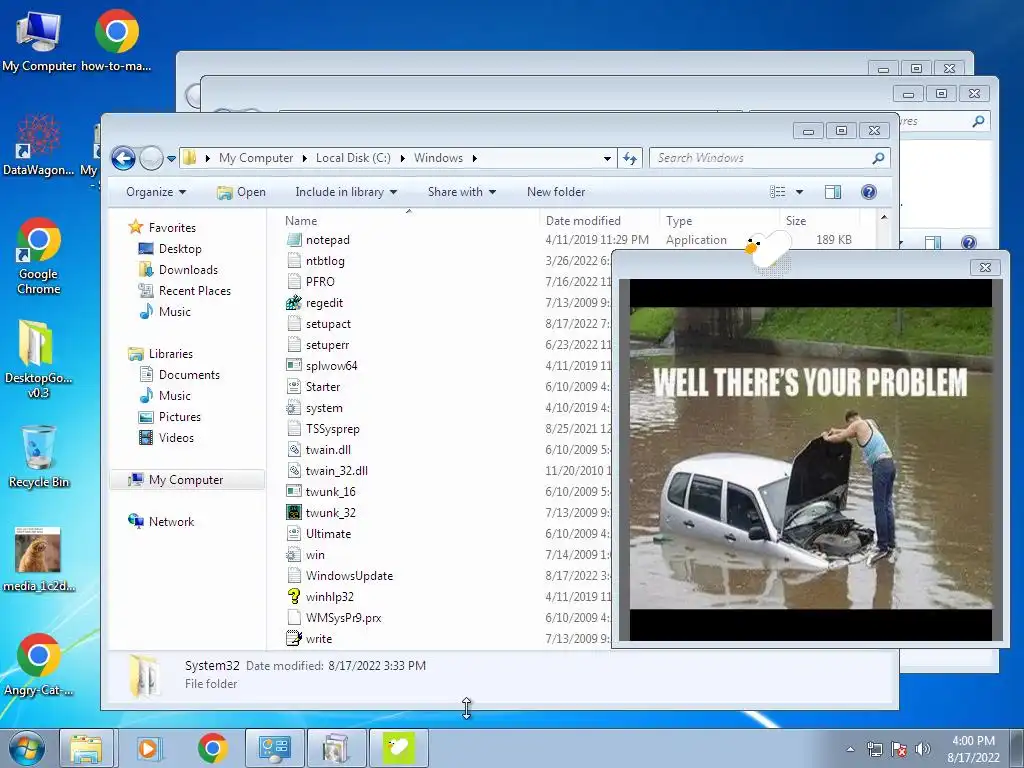The height and width of the screenshot is (768, 1024).
Task: Open the Share with menu
Action: 462,192
